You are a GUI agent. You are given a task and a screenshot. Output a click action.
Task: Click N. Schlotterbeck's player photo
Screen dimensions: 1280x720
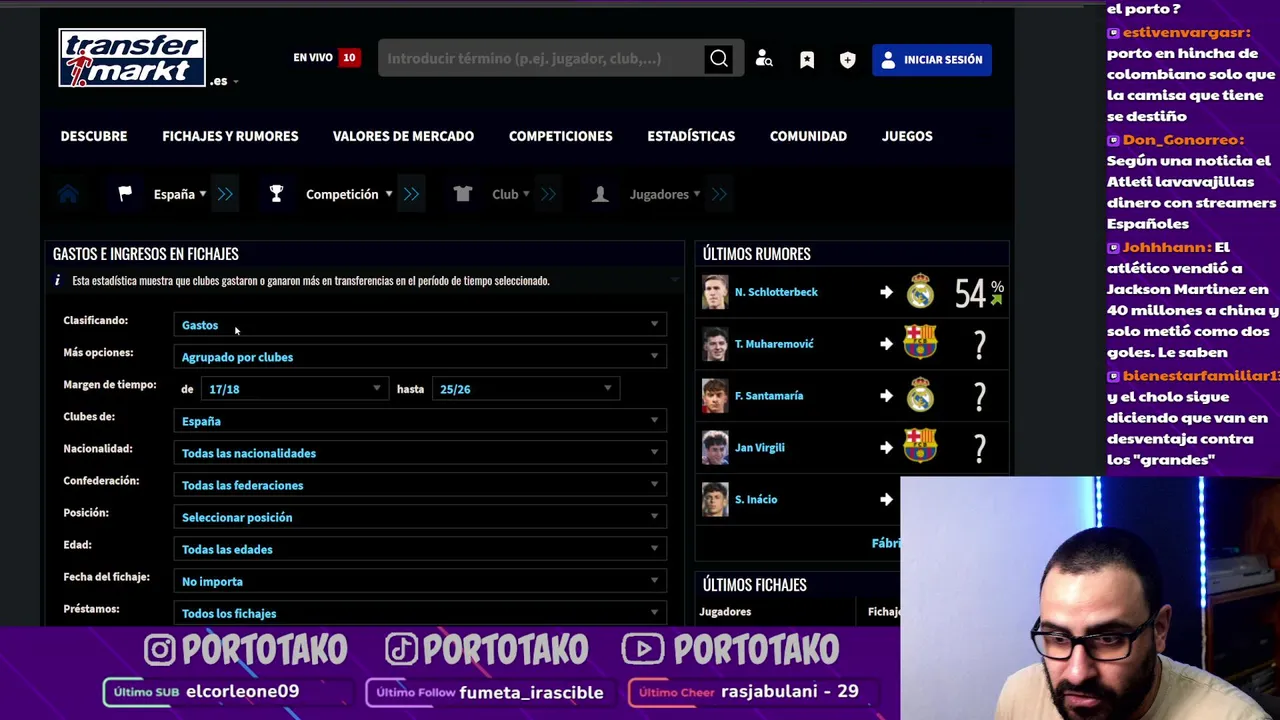(715, 292)
